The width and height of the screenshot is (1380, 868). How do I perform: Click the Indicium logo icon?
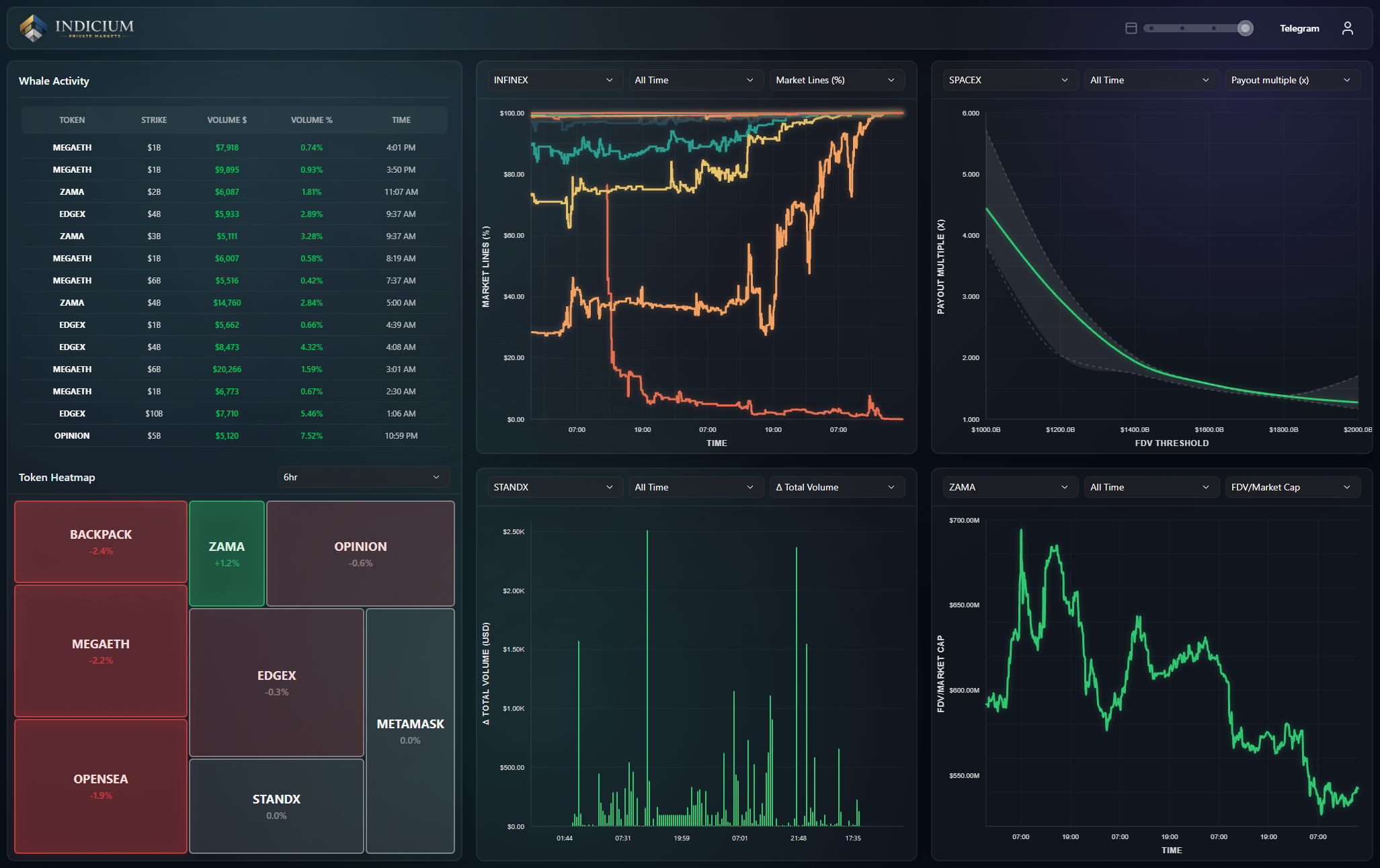(x=33, y=28)
